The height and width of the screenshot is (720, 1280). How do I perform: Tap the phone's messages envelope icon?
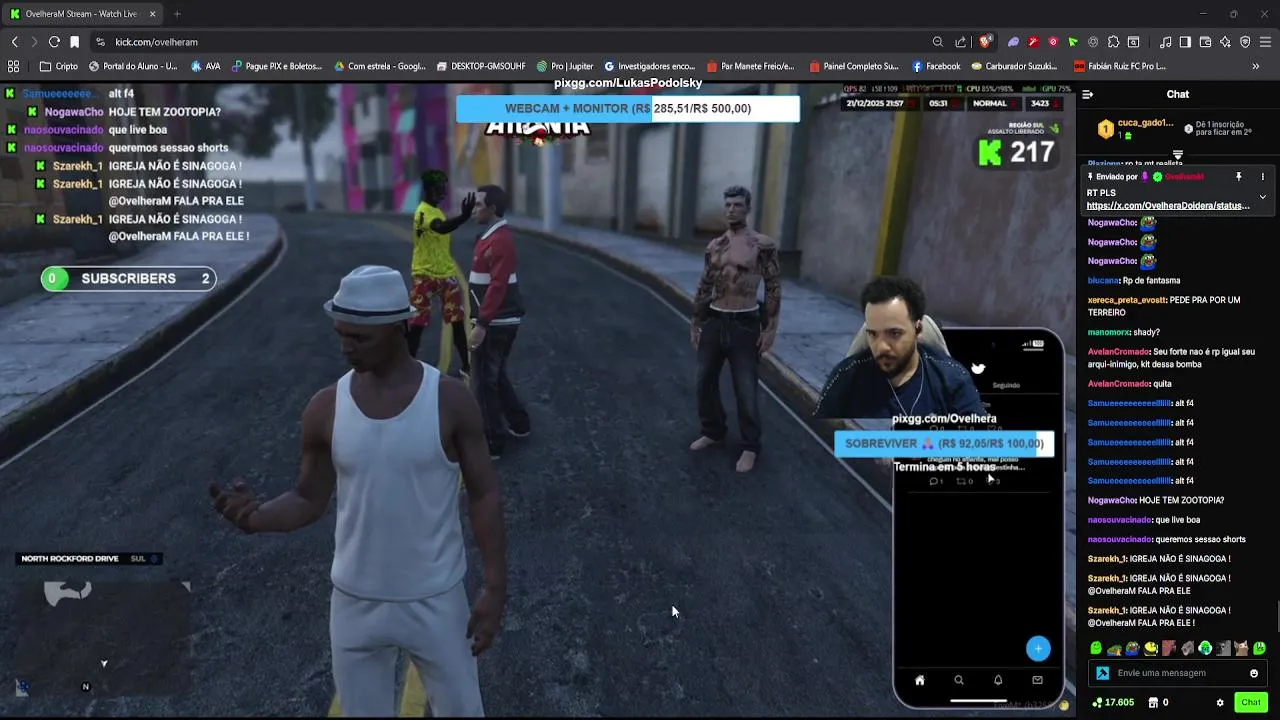(x=1037, y=680)
